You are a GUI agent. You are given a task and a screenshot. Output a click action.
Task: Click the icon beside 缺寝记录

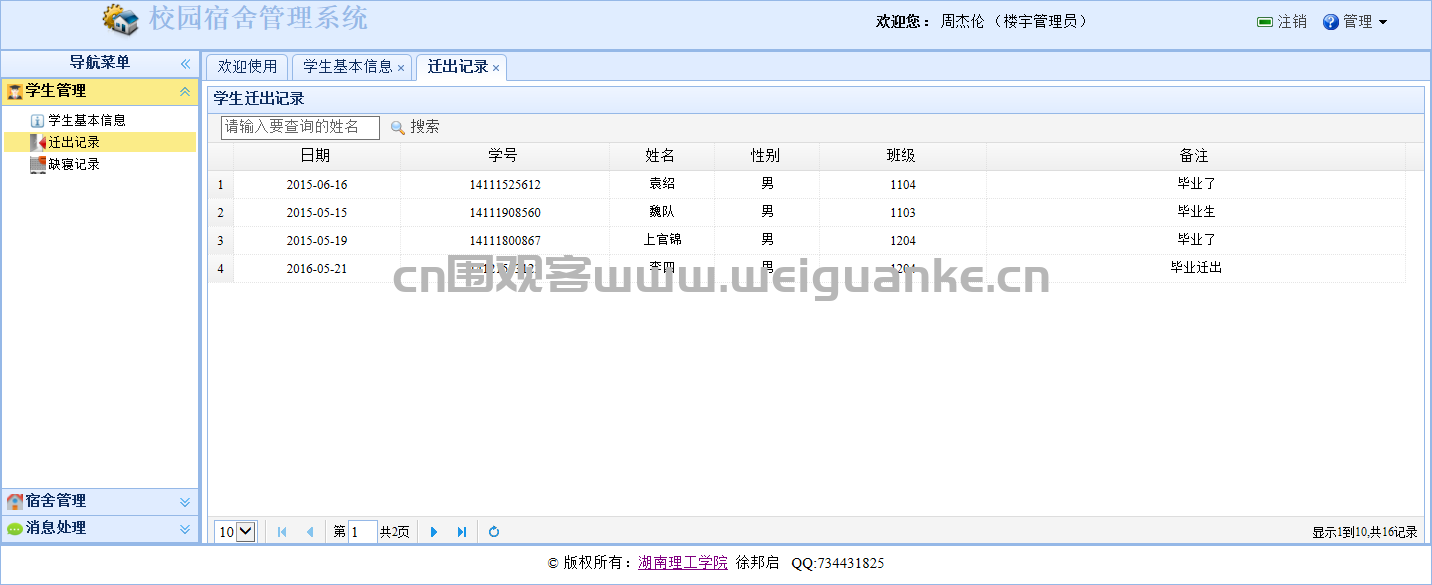click(38, 164)
